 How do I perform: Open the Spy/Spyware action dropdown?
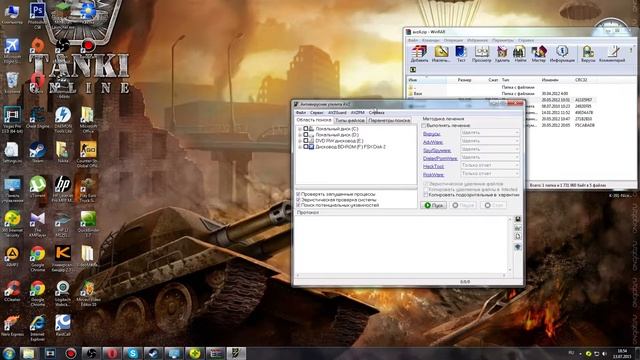tap(490, 149)
